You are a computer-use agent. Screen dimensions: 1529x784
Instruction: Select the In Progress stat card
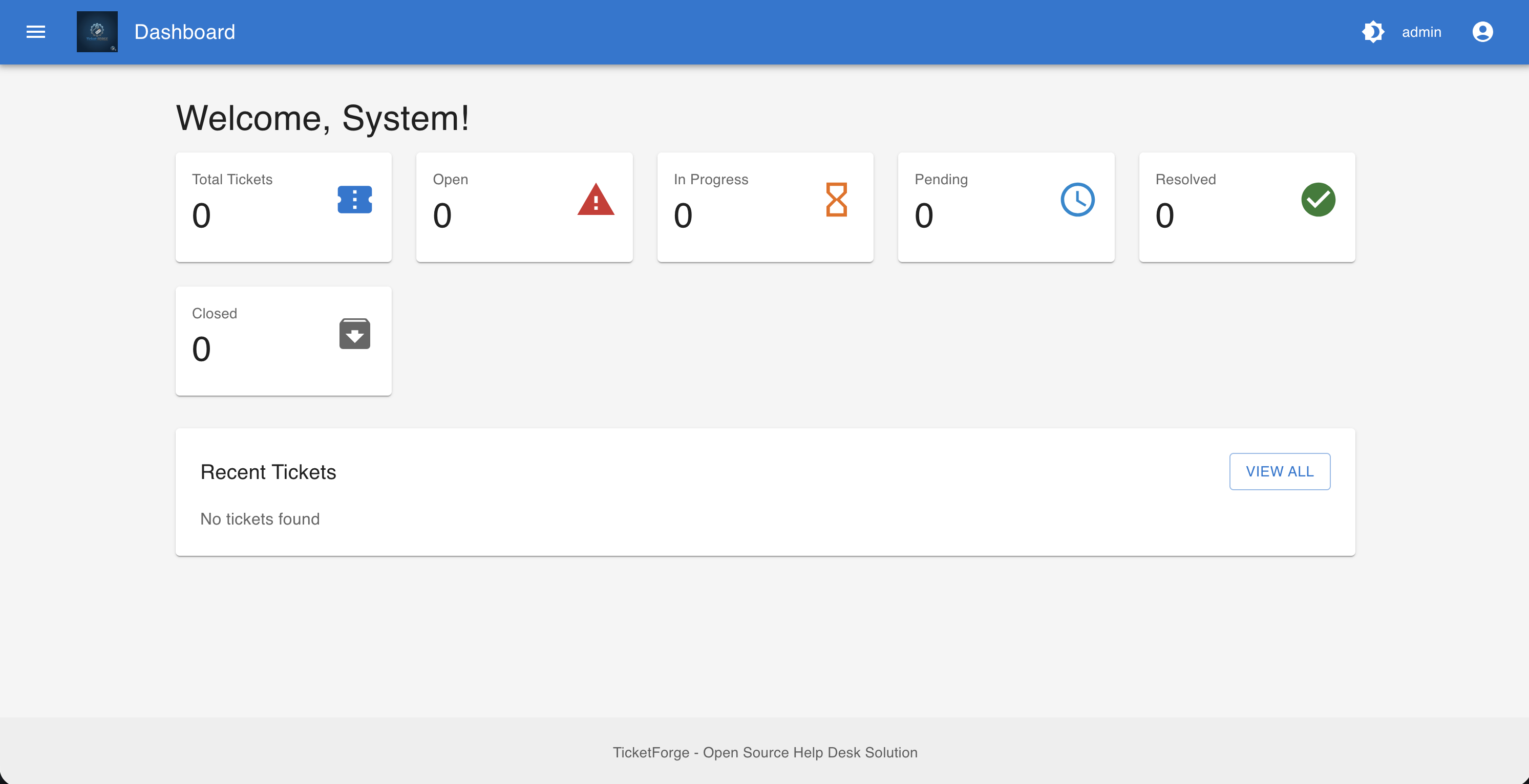(765, 207)
